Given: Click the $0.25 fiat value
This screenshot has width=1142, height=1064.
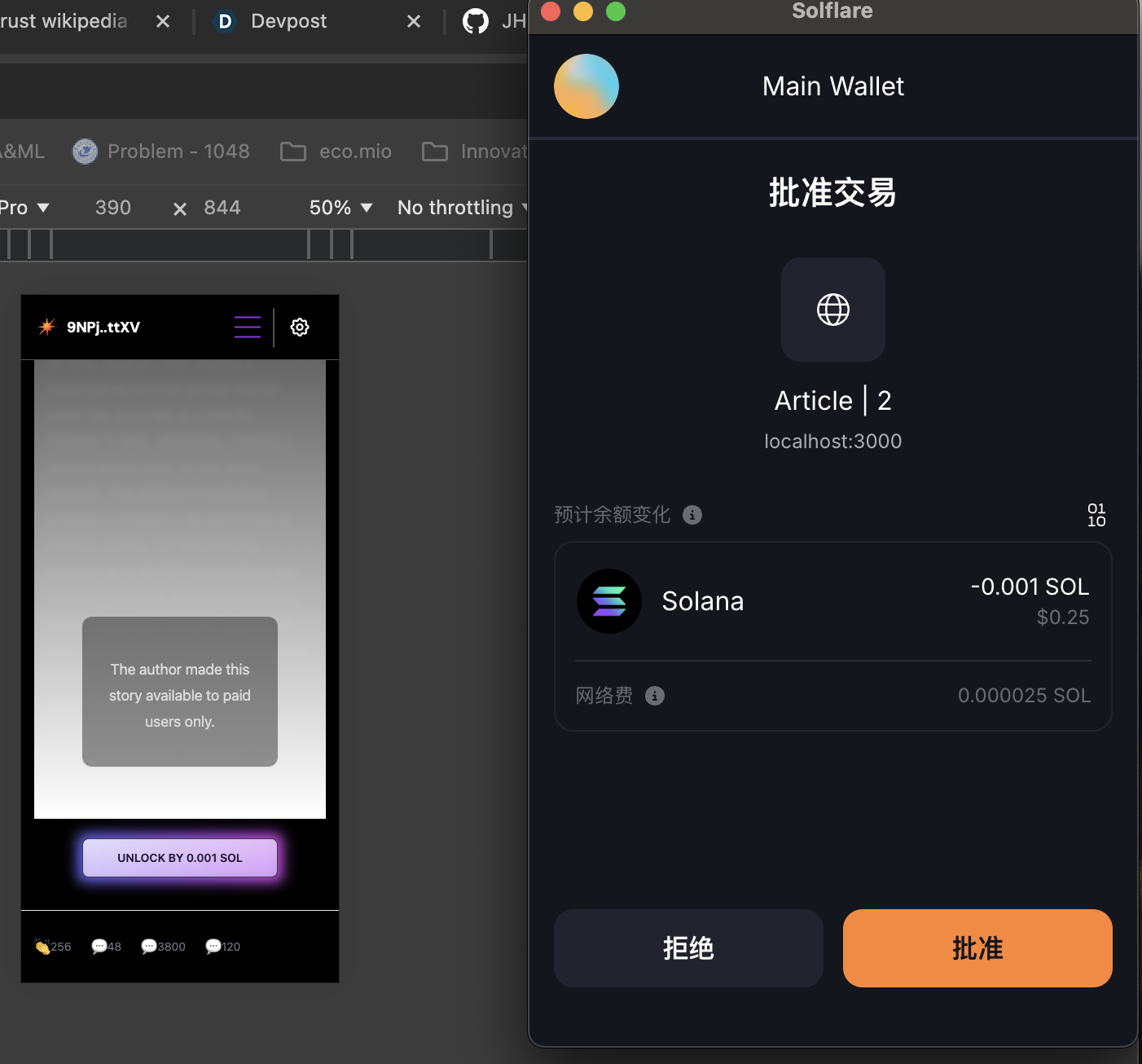Looking at the screenshot, I should (1063, 618).
